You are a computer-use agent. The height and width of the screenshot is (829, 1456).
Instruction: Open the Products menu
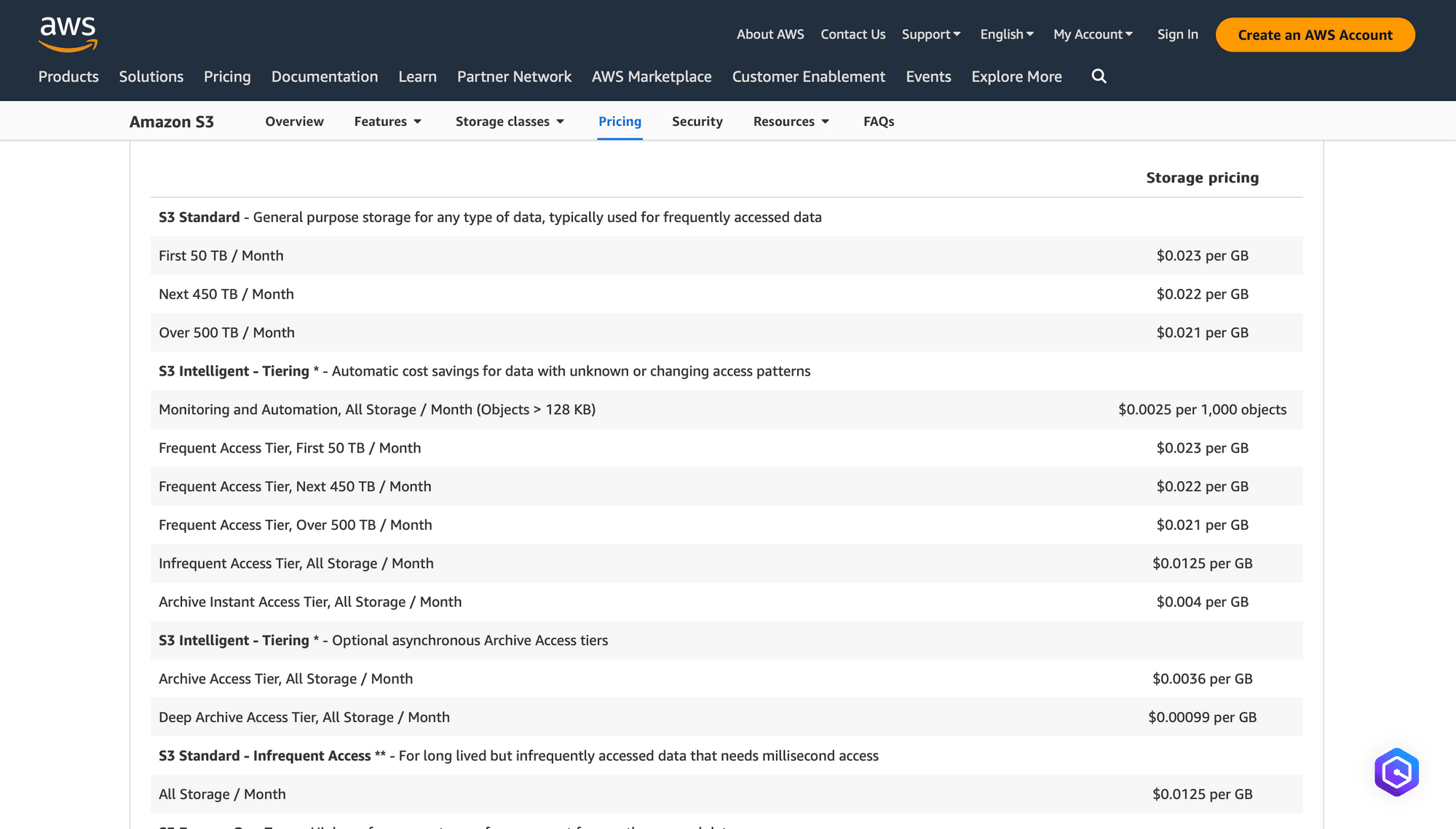tap(68, 76)
